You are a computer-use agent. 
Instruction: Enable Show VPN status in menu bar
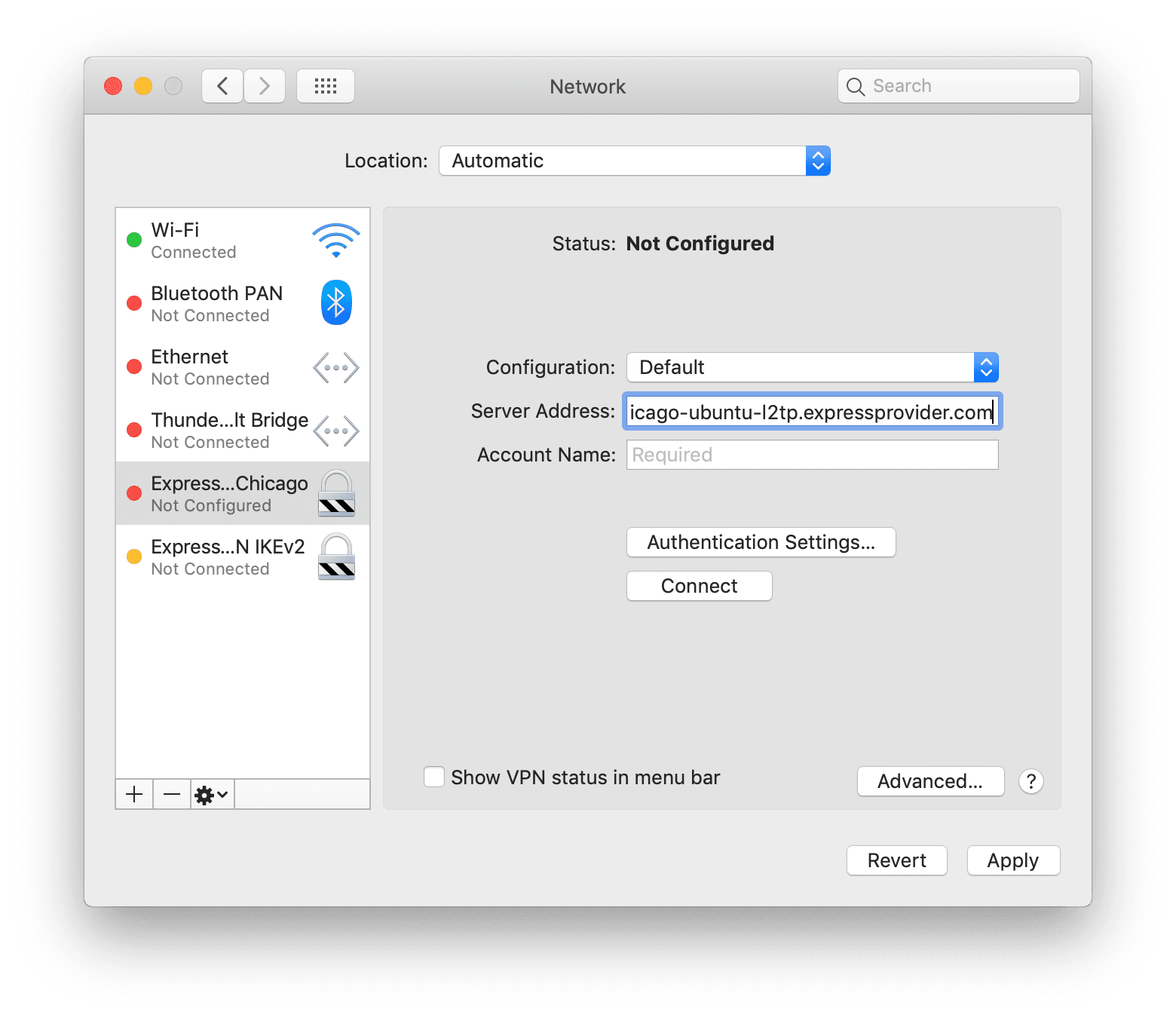pos(434,777)
